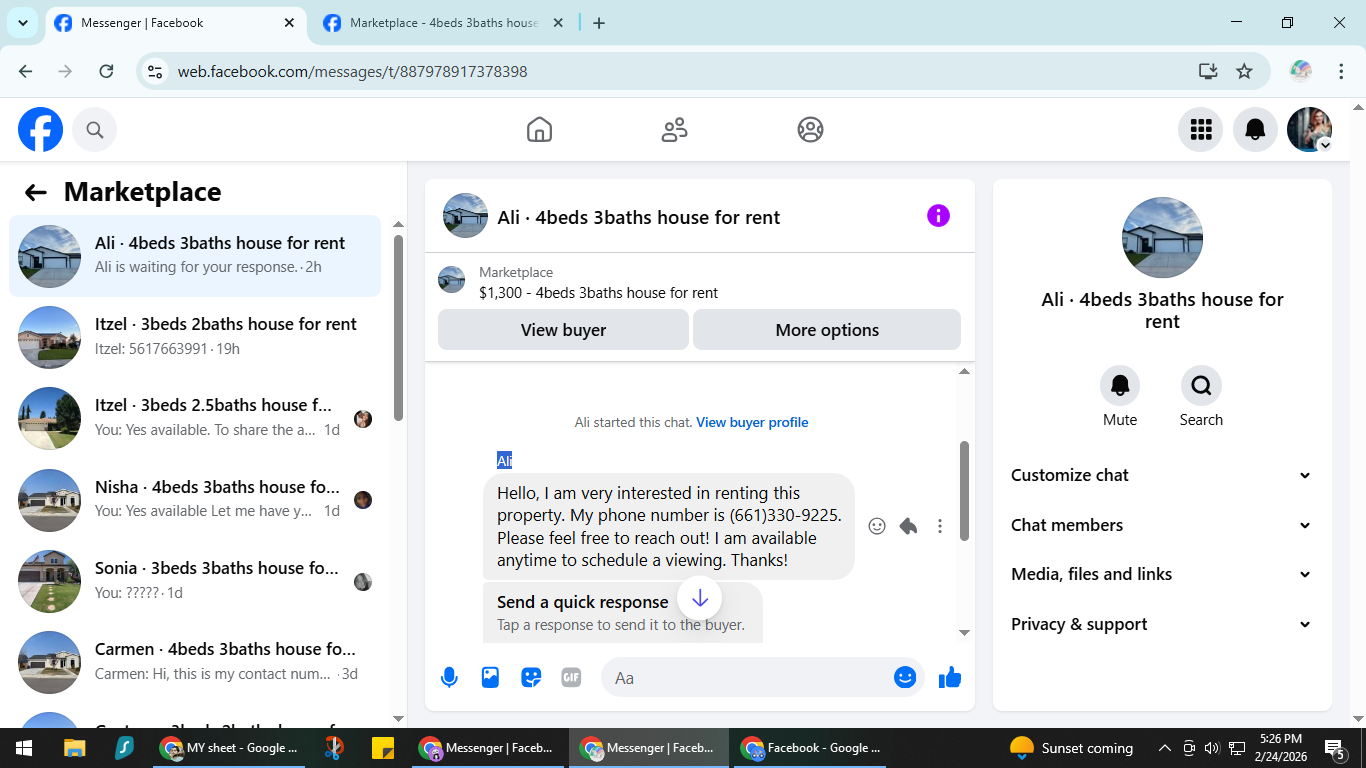Open the taskbar notification center icon
Viewport: 1366px width, 768px height.
[1335, 748]
